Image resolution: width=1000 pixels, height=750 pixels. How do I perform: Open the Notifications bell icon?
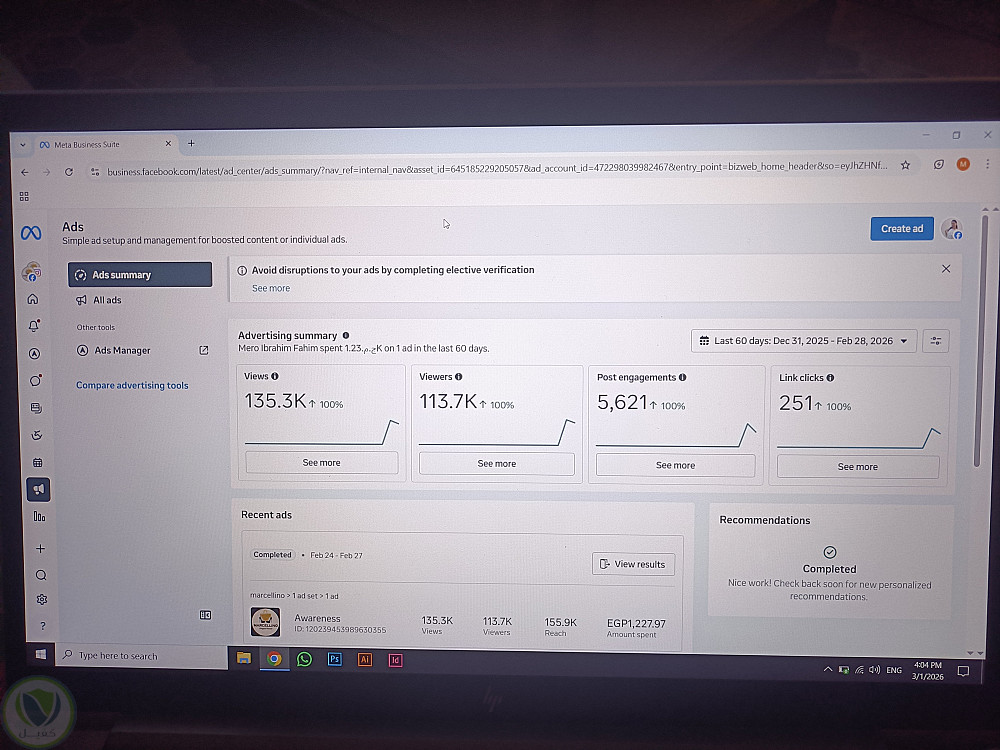click(x=34, y=326)
